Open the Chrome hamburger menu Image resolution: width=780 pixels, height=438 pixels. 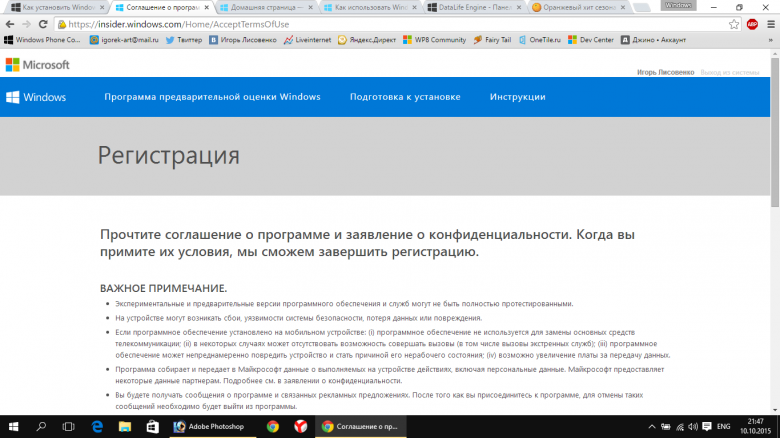(771, 24)
